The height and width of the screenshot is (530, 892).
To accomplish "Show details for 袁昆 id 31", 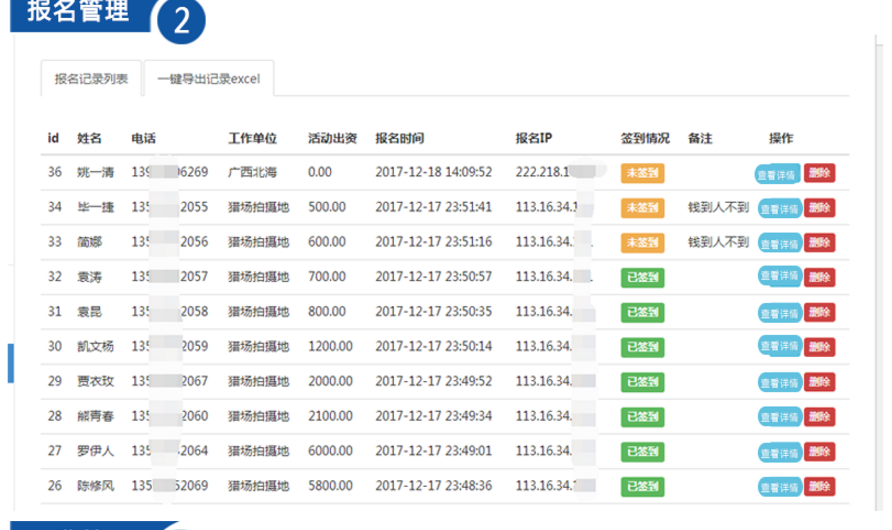I will point(779,313).
